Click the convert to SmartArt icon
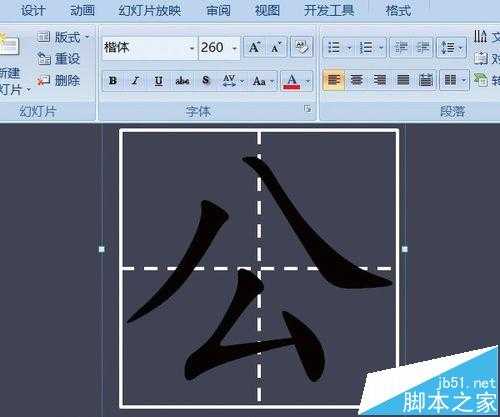The image size is (500, 417). pos(481,80)
